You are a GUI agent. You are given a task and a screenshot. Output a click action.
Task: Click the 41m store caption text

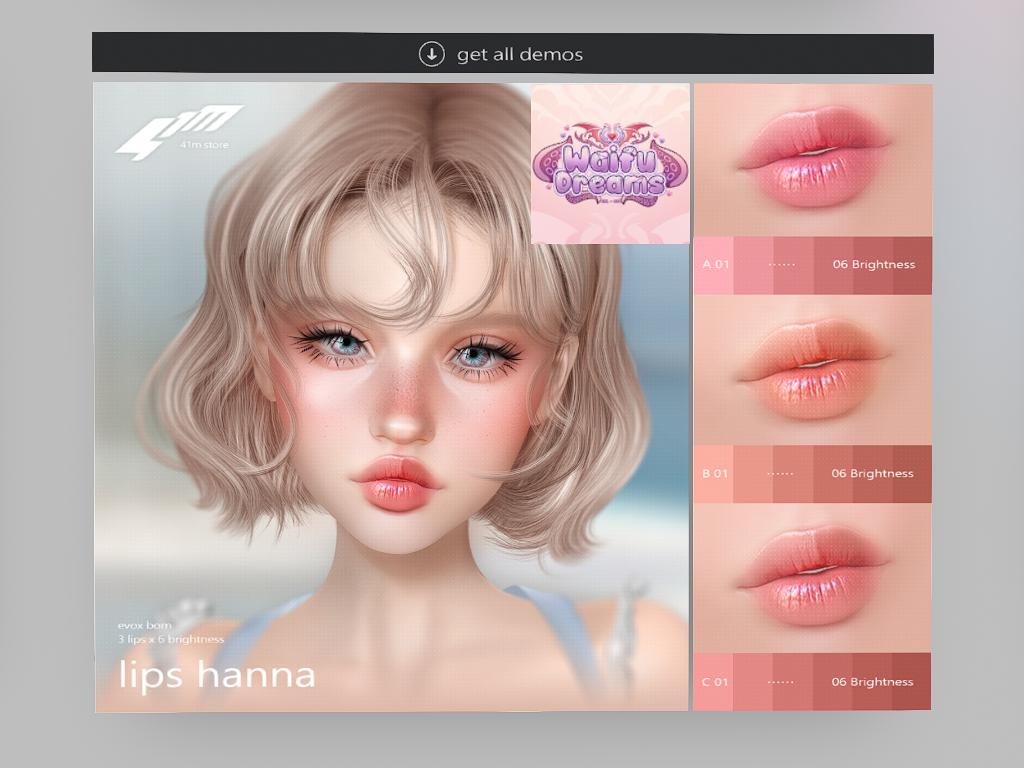pyautogui.click(x=204, y=145)
